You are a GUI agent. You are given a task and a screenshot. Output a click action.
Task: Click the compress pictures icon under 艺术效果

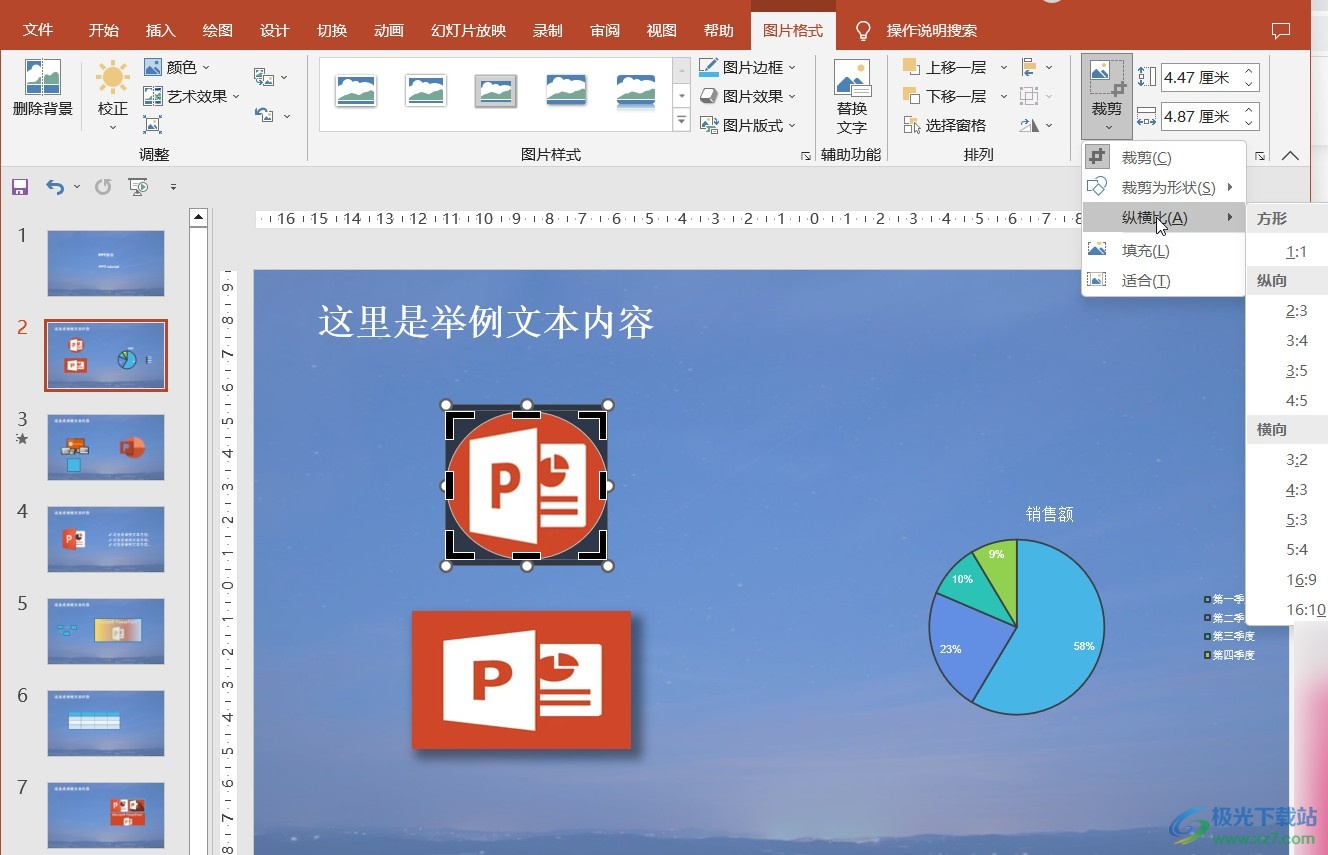(153, 124)
